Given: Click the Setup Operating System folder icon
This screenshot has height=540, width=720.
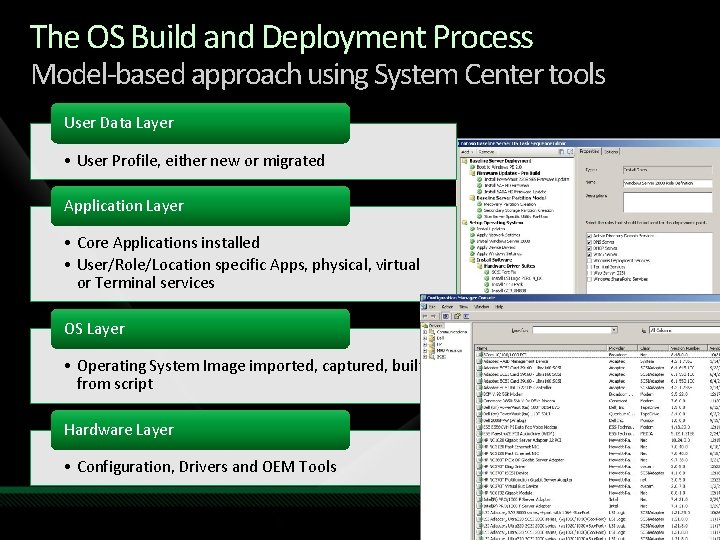Looking at the screenshot, I should pos(465,223).
